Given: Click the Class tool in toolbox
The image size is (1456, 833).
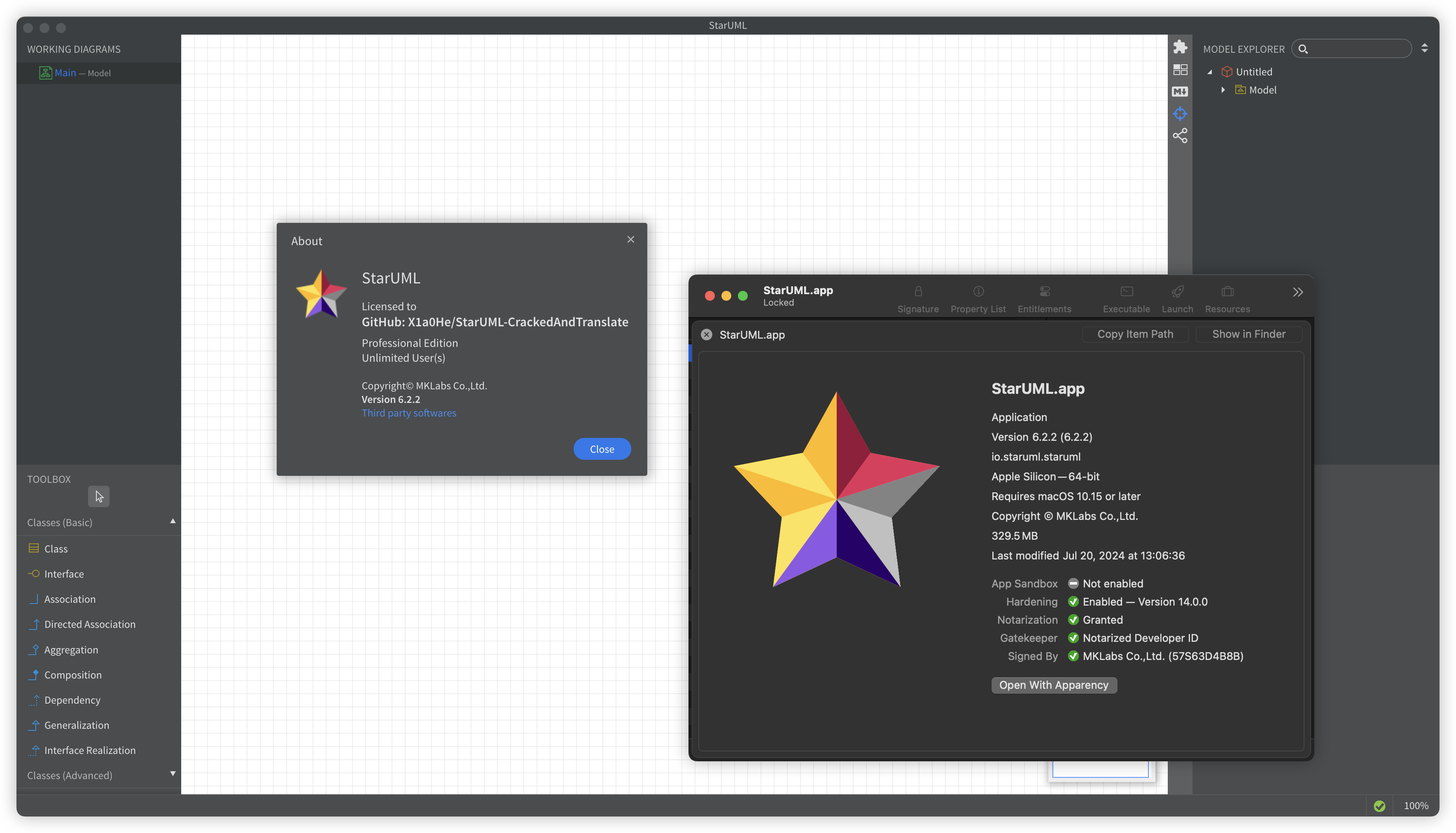Looking at the screenshot, I should pyautogui.click(x=55, y=548).
